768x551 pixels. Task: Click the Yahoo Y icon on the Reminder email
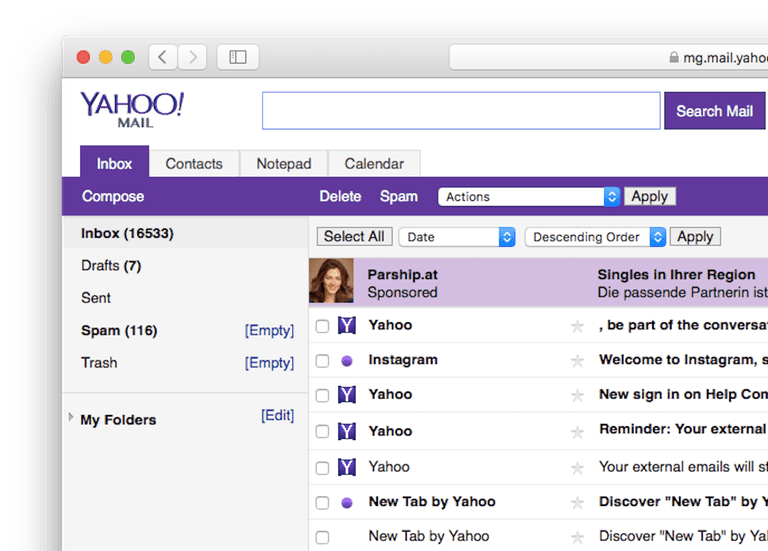(x=347, y=431)
